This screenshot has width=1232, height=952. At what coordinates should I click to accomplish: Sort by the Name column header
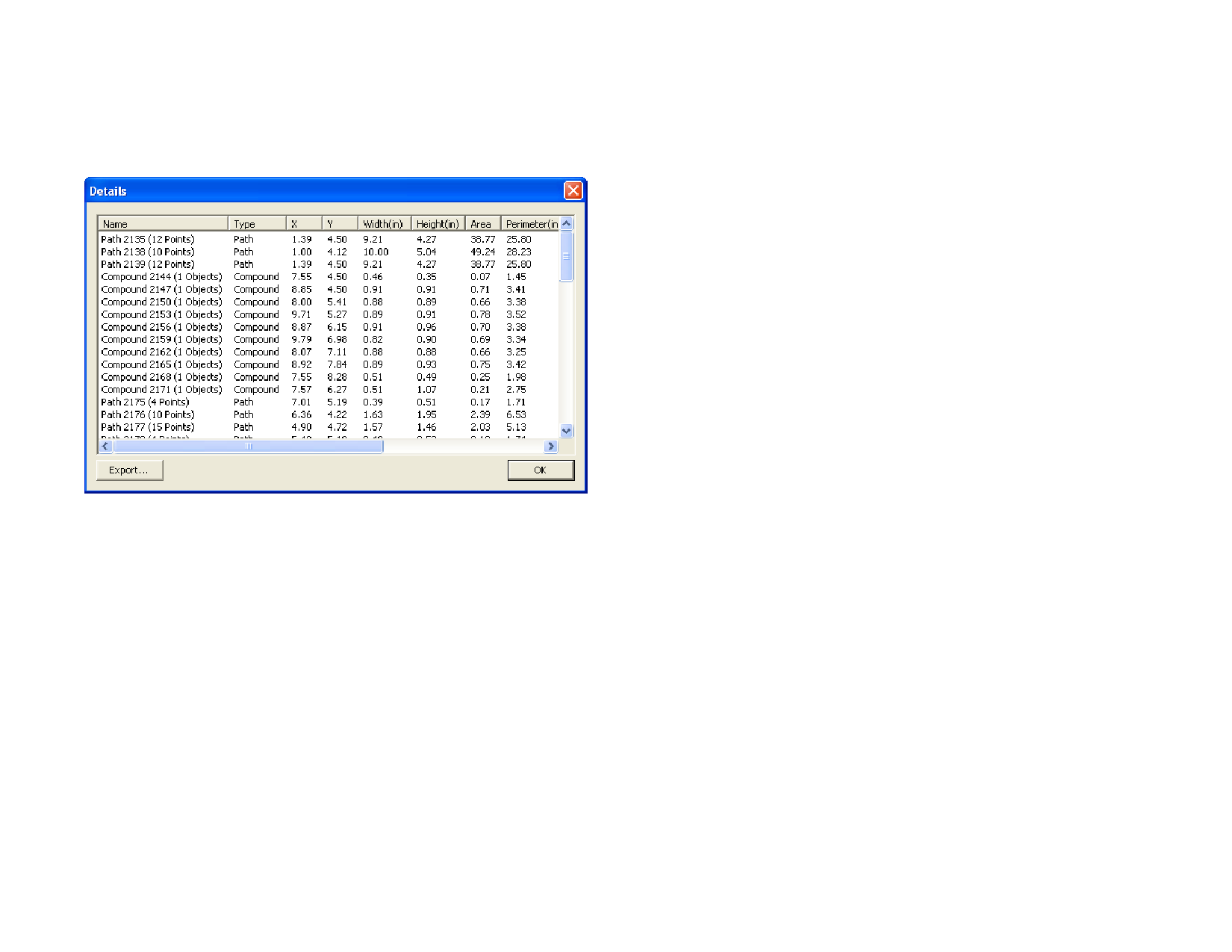(x=163, y=224)
